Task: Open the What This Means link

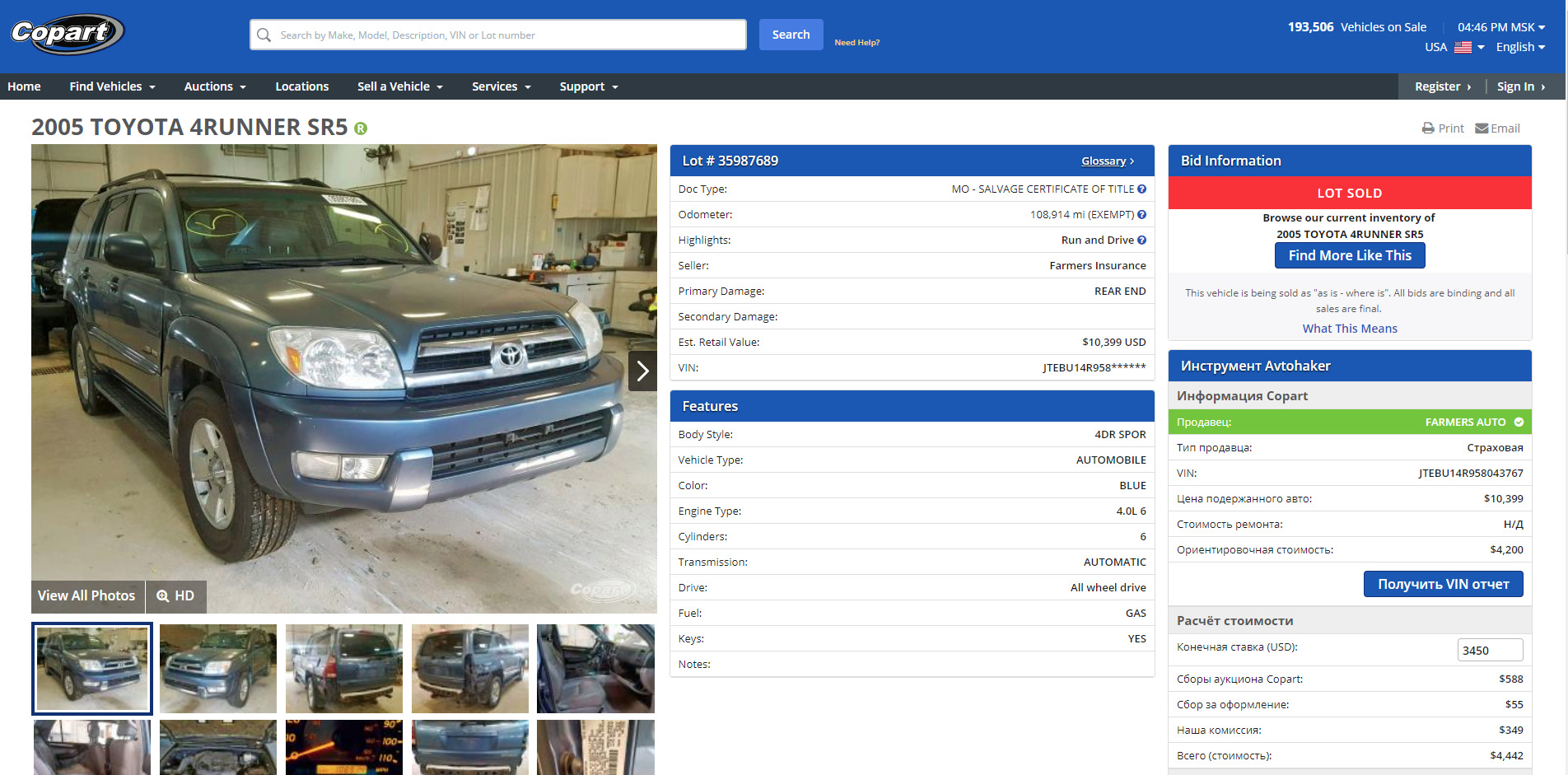Action: point(1350,329)
